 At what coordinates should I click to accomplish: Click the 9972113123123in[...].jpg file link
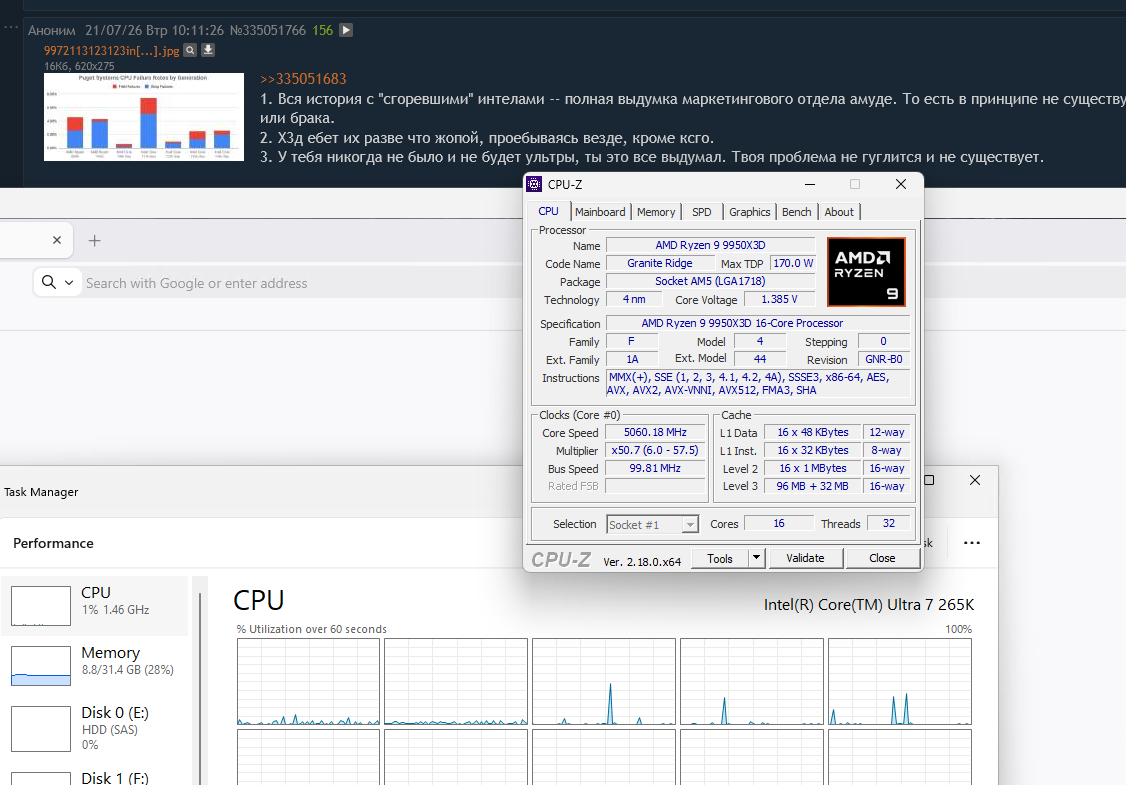(x=111, y=50)
